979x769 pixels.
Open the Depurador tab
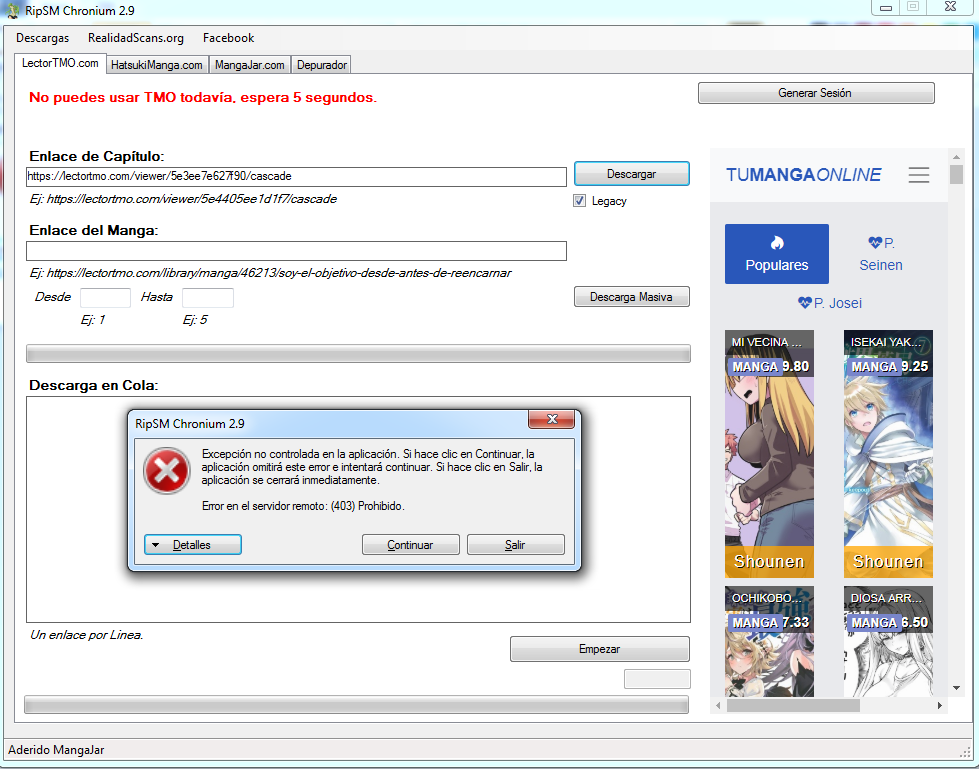[322, 65]
